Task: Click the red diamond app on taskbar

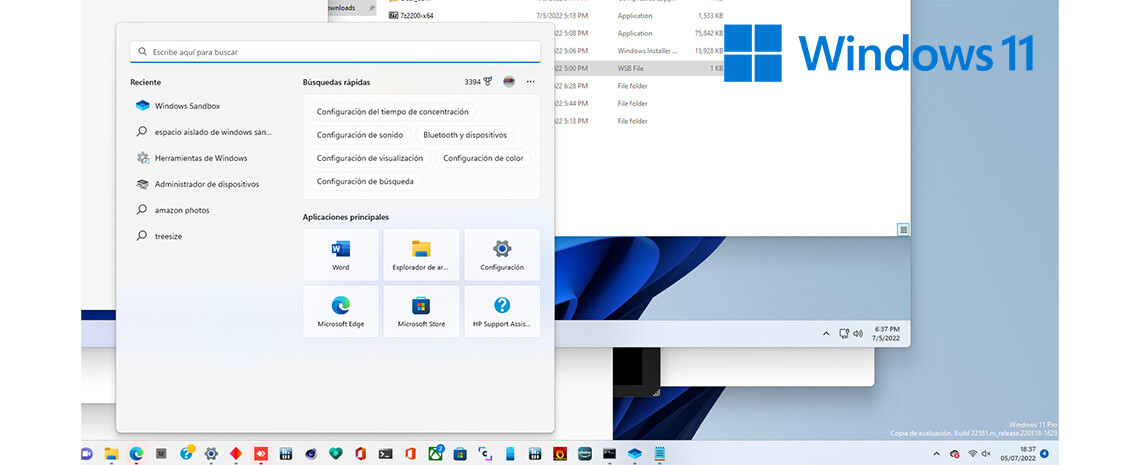Action: pos(236,453)
